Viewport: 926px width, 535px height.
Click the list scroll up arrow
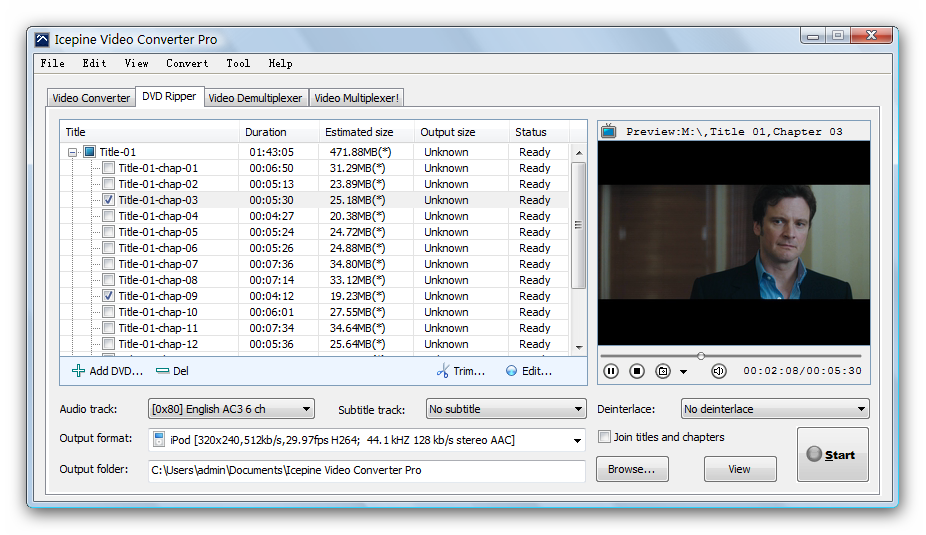pos(579,153)
